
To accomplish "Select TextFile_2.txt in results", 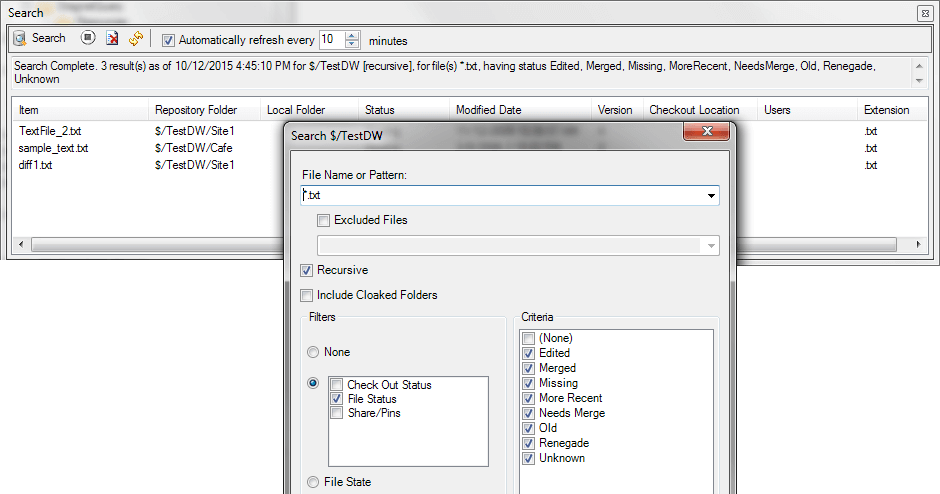I will pyautogui.click(x=48, y=131).
